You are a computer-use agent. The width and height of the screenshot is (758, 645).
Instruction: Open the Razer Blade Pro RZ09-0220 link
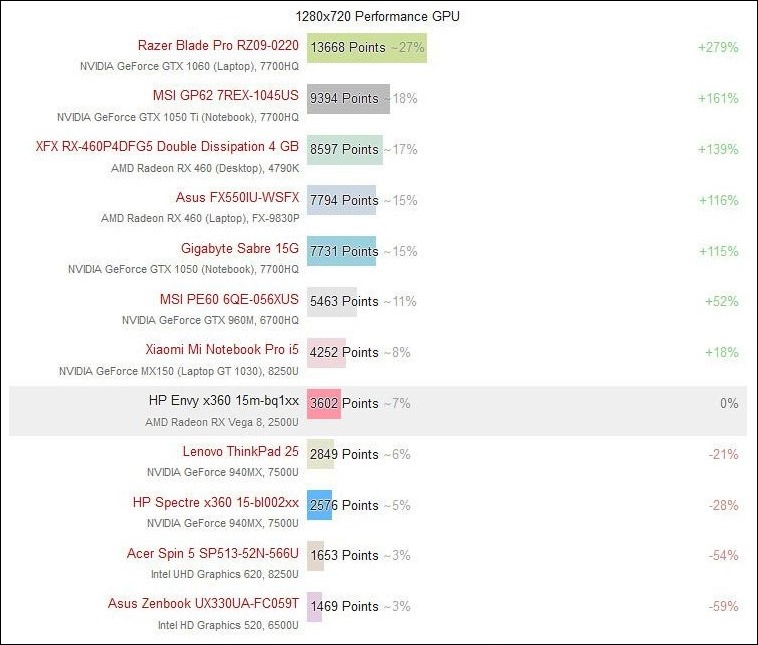pos(218,46)
